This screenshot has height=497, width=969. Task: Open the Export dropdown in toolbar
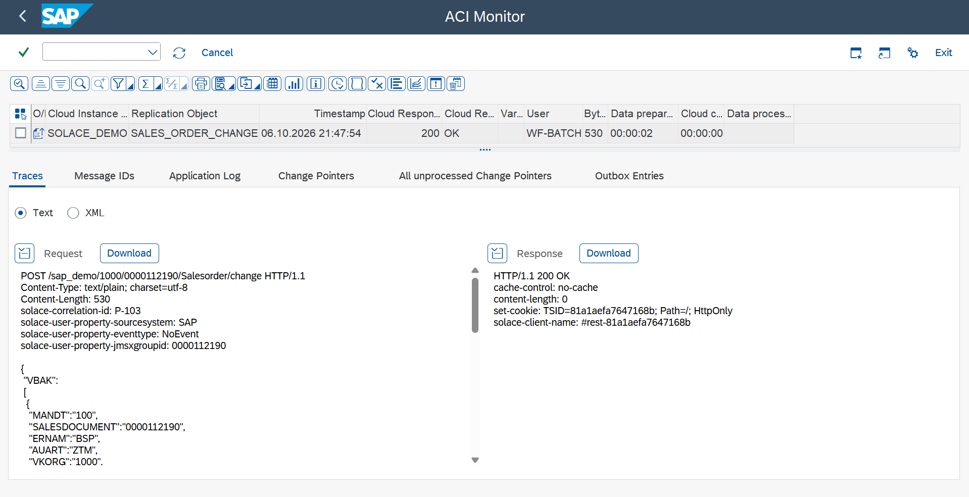coord(250,83)
